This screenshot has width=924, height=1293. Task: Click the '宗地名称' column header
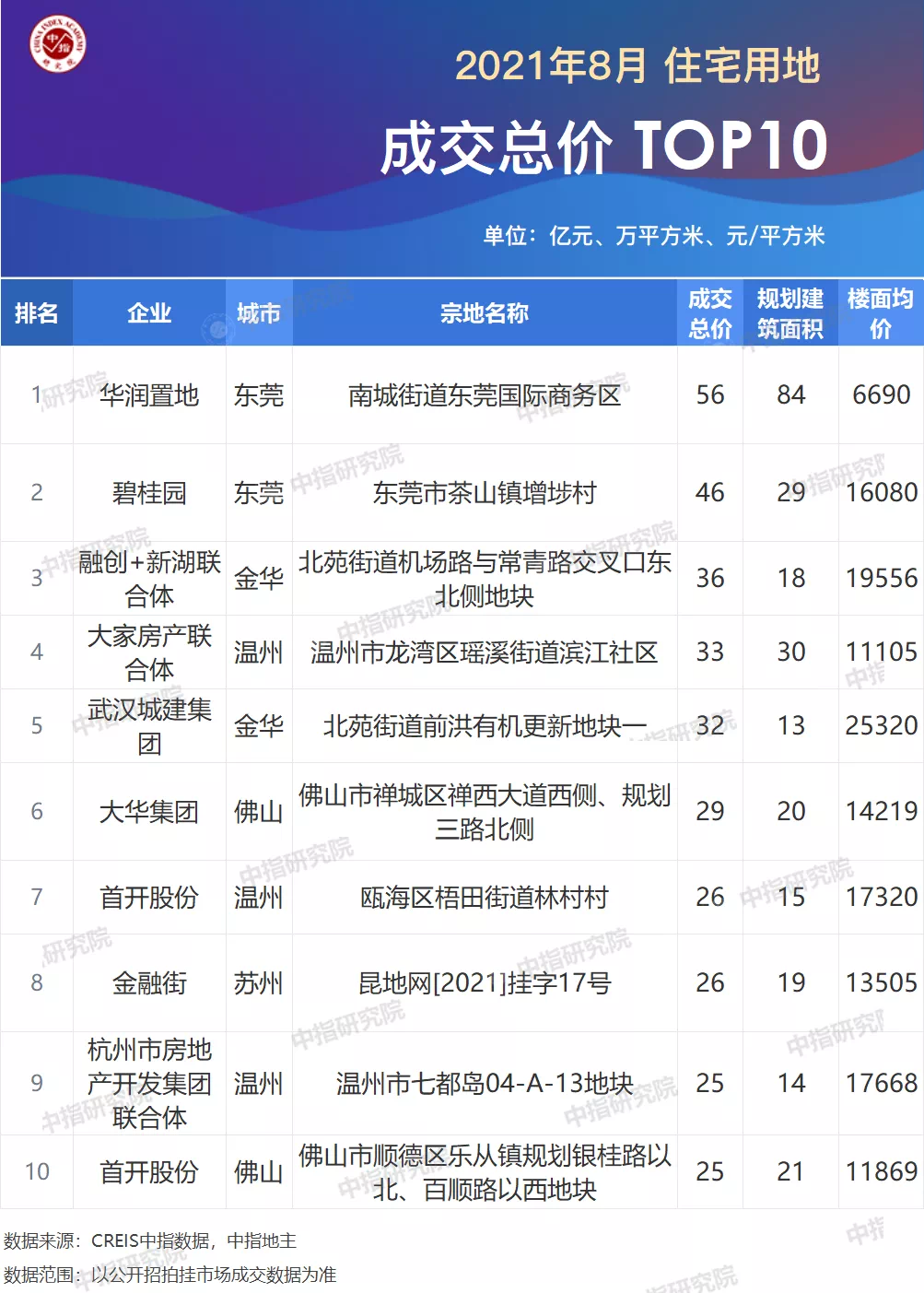(485, 313)
